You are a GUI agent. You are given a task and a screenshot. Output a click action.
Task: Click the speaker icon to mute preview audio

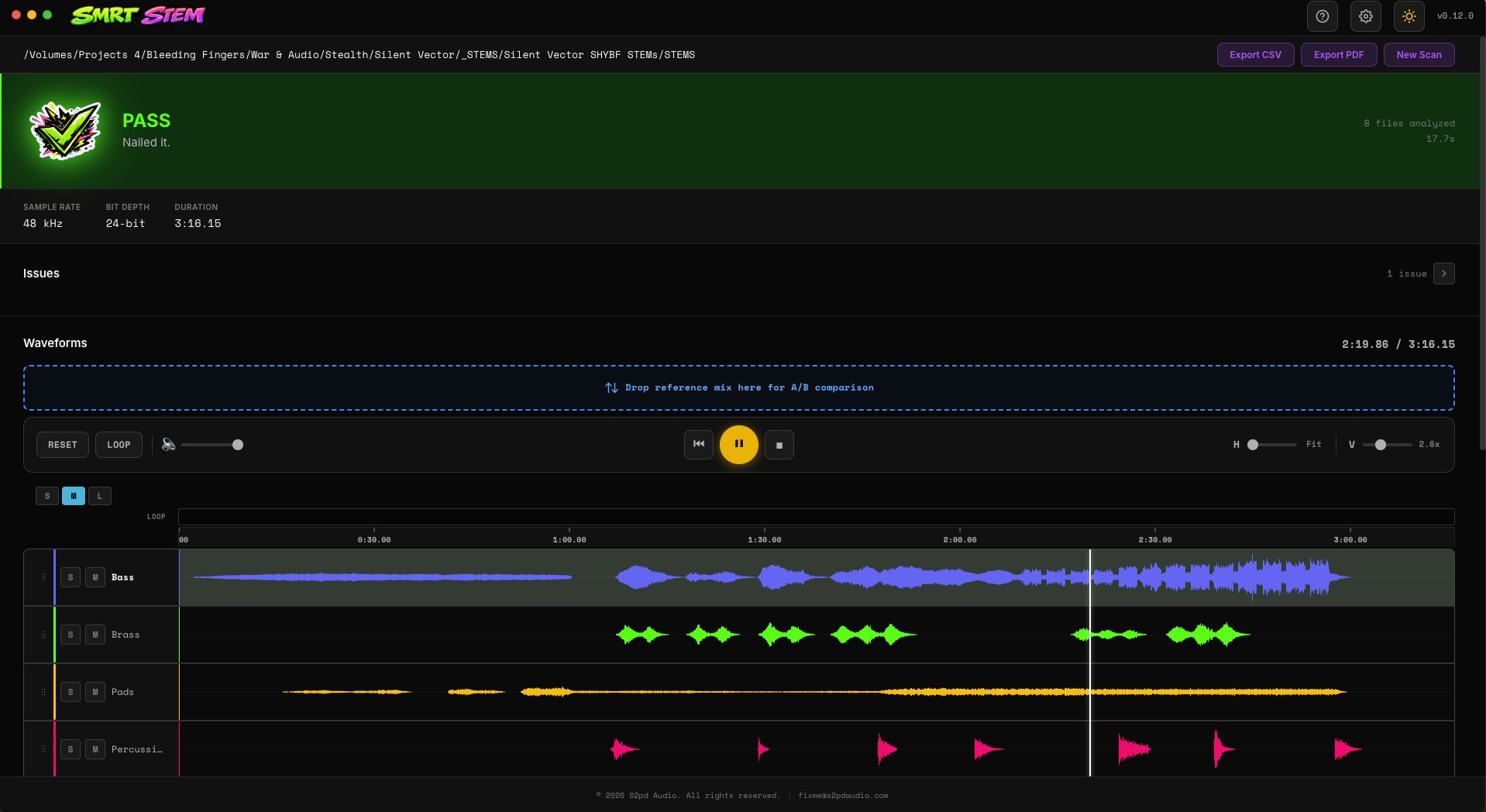coord(169,445)
